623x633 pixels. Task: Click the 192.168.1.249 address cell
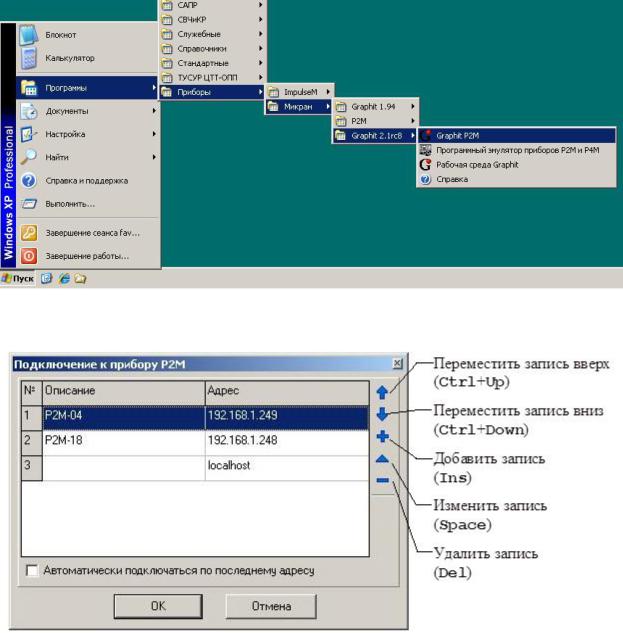pos(287,416)
